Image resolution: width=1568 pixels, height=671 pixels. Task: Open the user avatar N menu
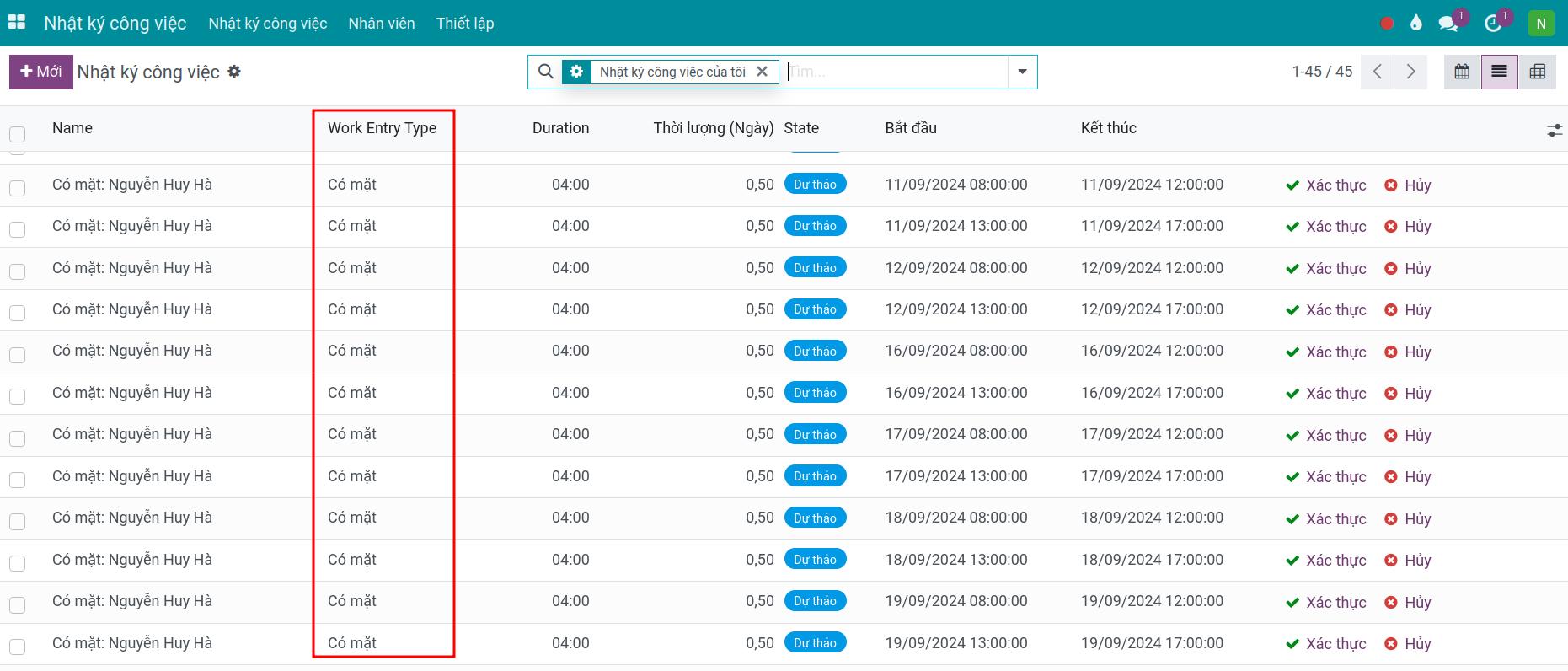[x=1541, y=24]
